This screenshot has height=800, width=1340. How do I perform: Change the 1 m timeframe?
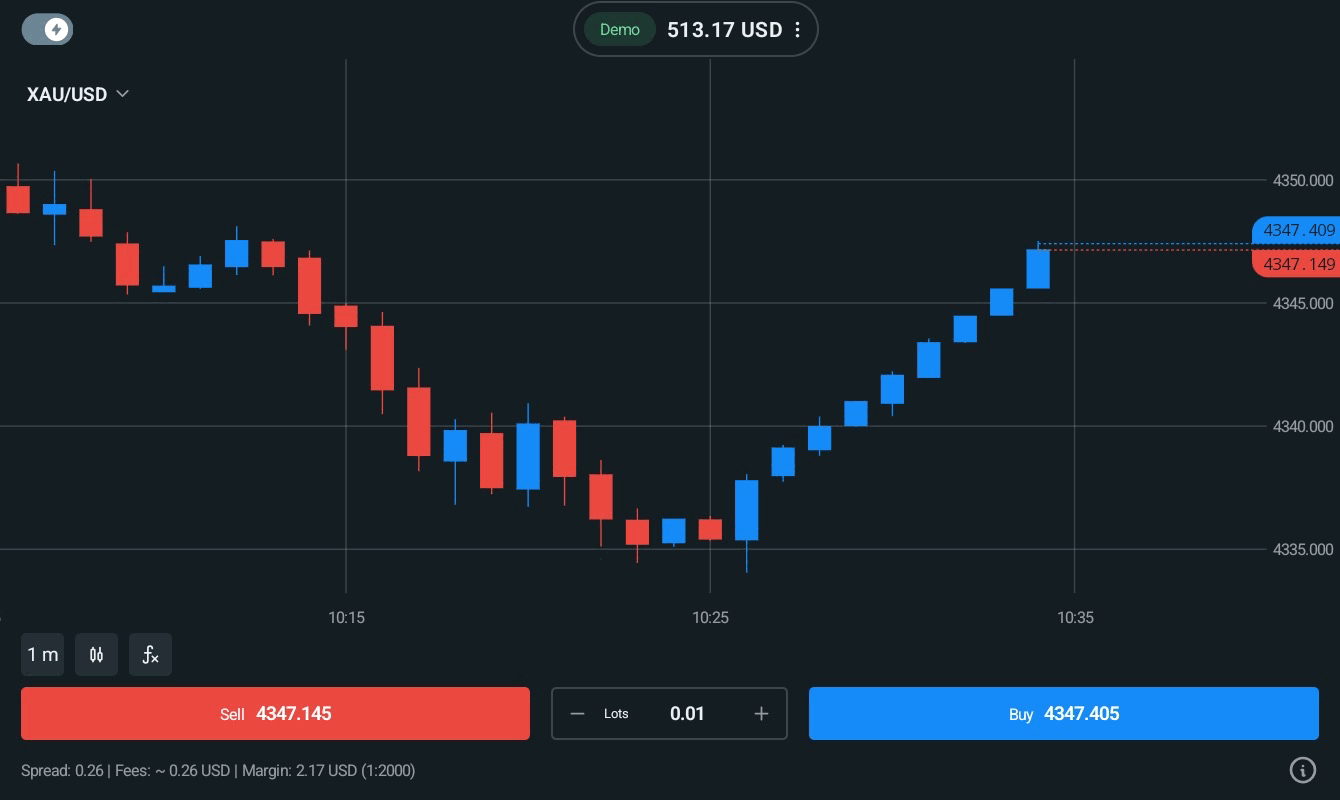[x=42, y=655]
